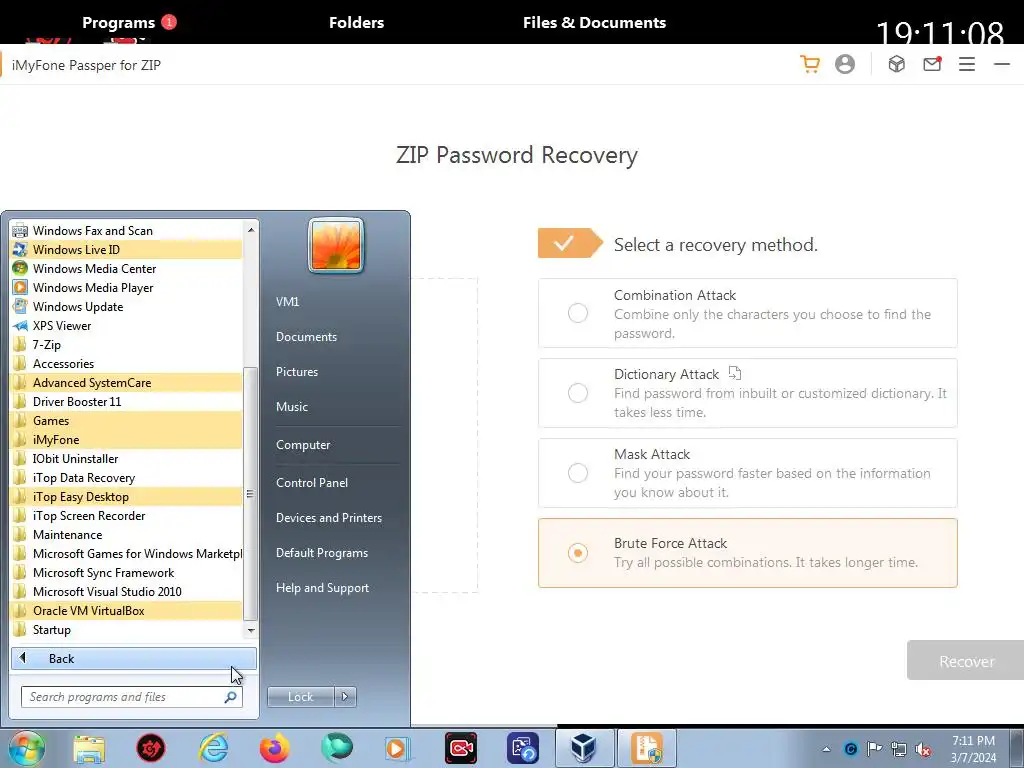Viewport: 1024px width, 768px height.
Task: Open the shutdown options arrow next to Lock
Action: click(345, 697)
